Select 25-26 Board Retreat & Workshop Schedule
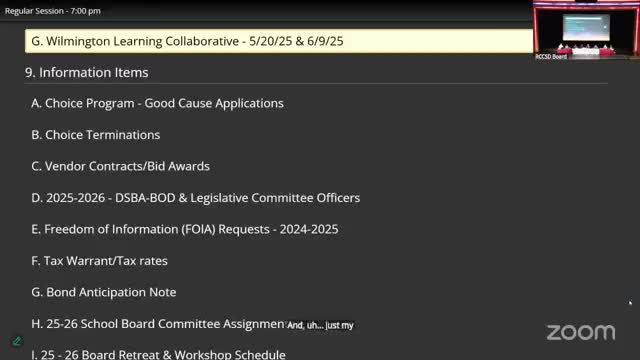 click(158, 354)
